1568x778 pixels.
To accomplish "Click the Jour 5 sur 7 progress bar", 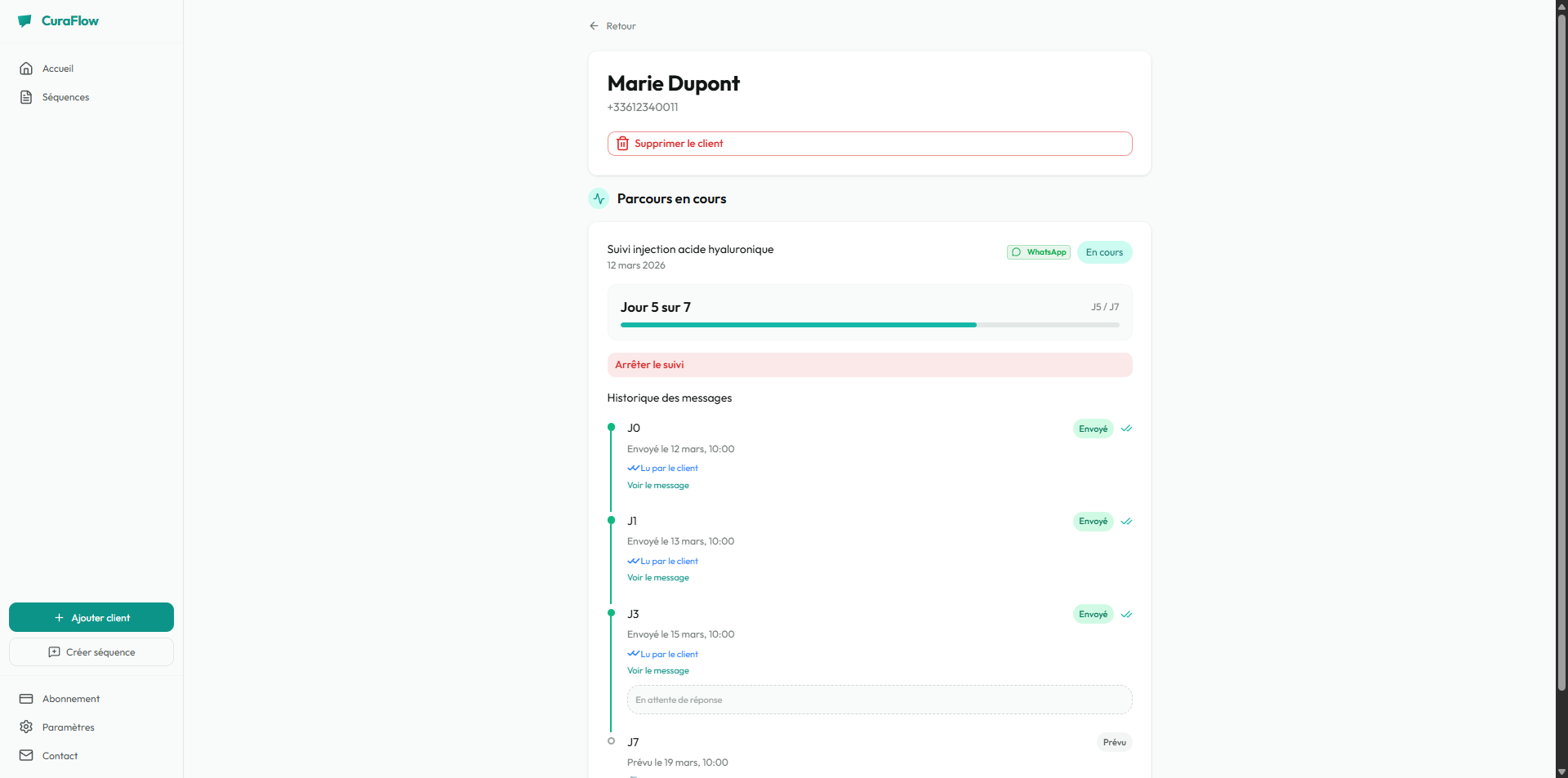I will [x=869, y=325].
